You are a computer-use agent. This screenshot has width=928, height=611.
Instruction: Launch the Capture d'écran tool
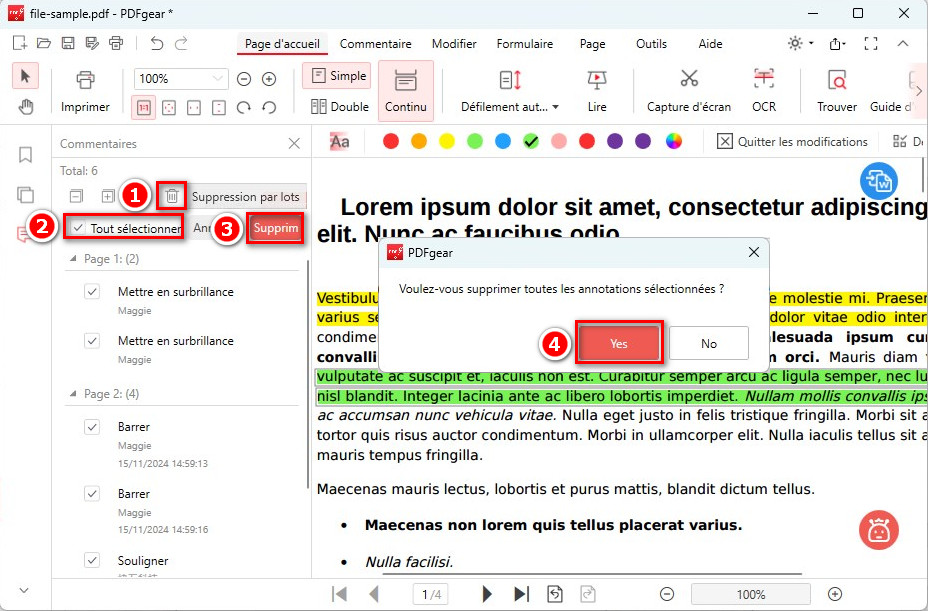coord(688,90)
